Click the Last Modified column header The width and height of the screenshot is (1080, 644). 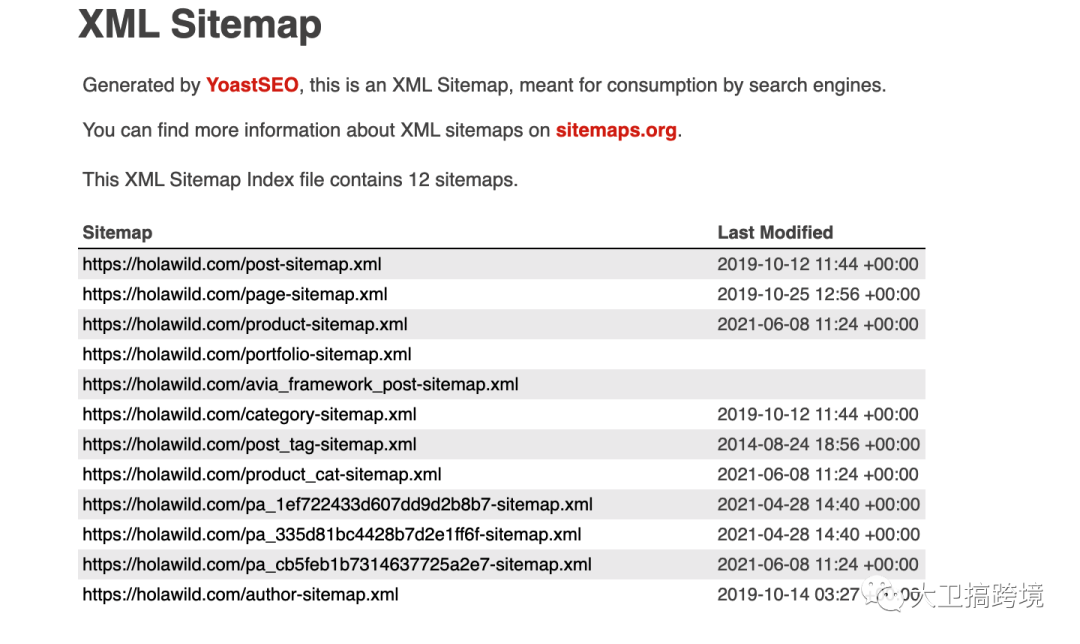click(x=774, y=232)
